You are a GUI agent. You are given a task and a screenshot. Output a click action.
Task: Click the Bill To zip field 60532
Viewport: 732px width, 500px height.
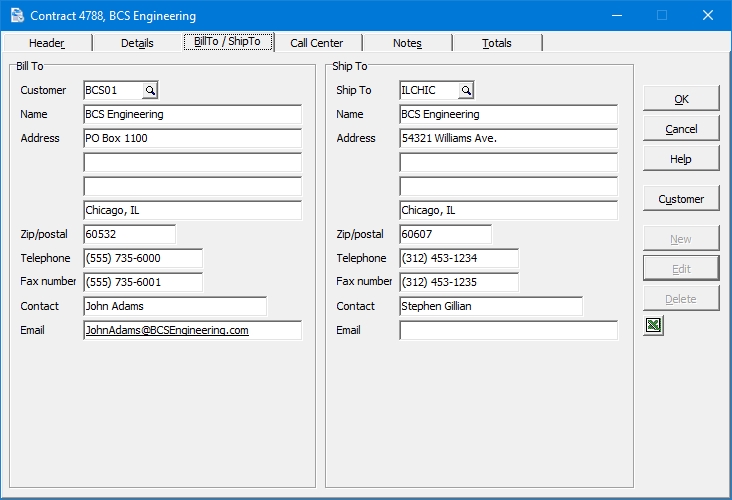[130, 234]
